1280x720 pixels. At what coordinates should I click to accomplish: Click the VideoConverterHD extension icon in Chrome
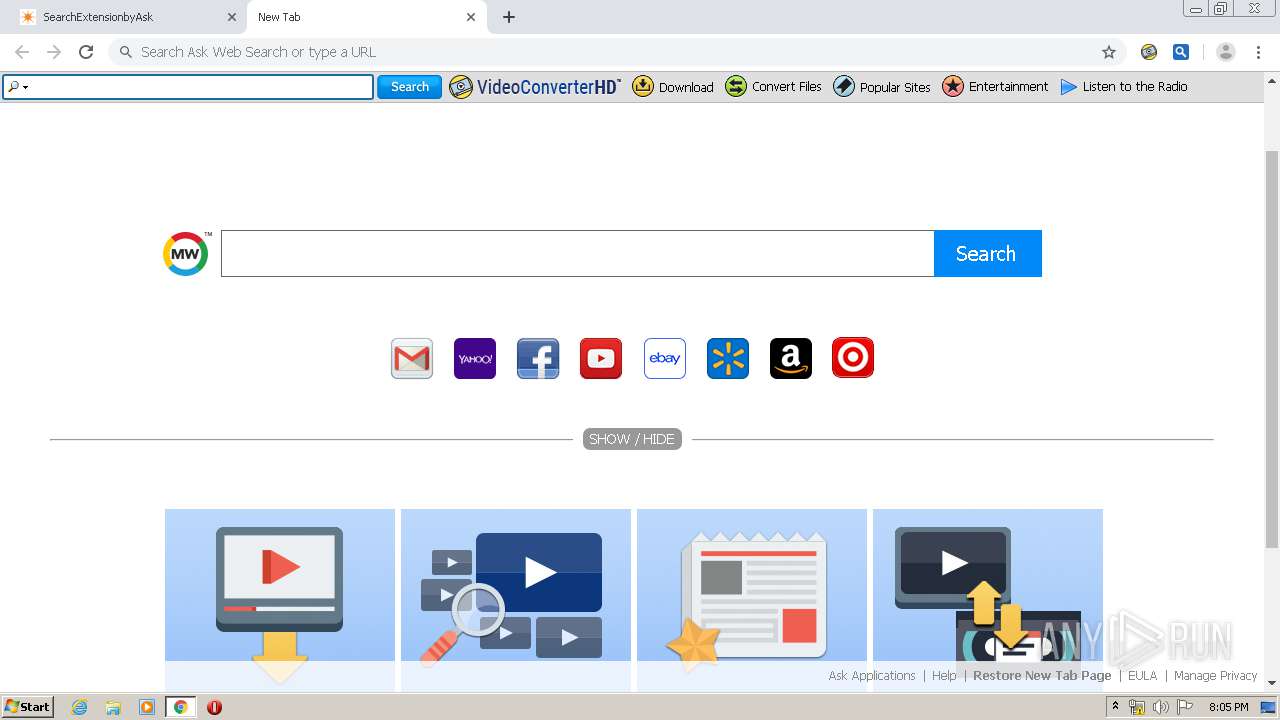coord(1149,52)
